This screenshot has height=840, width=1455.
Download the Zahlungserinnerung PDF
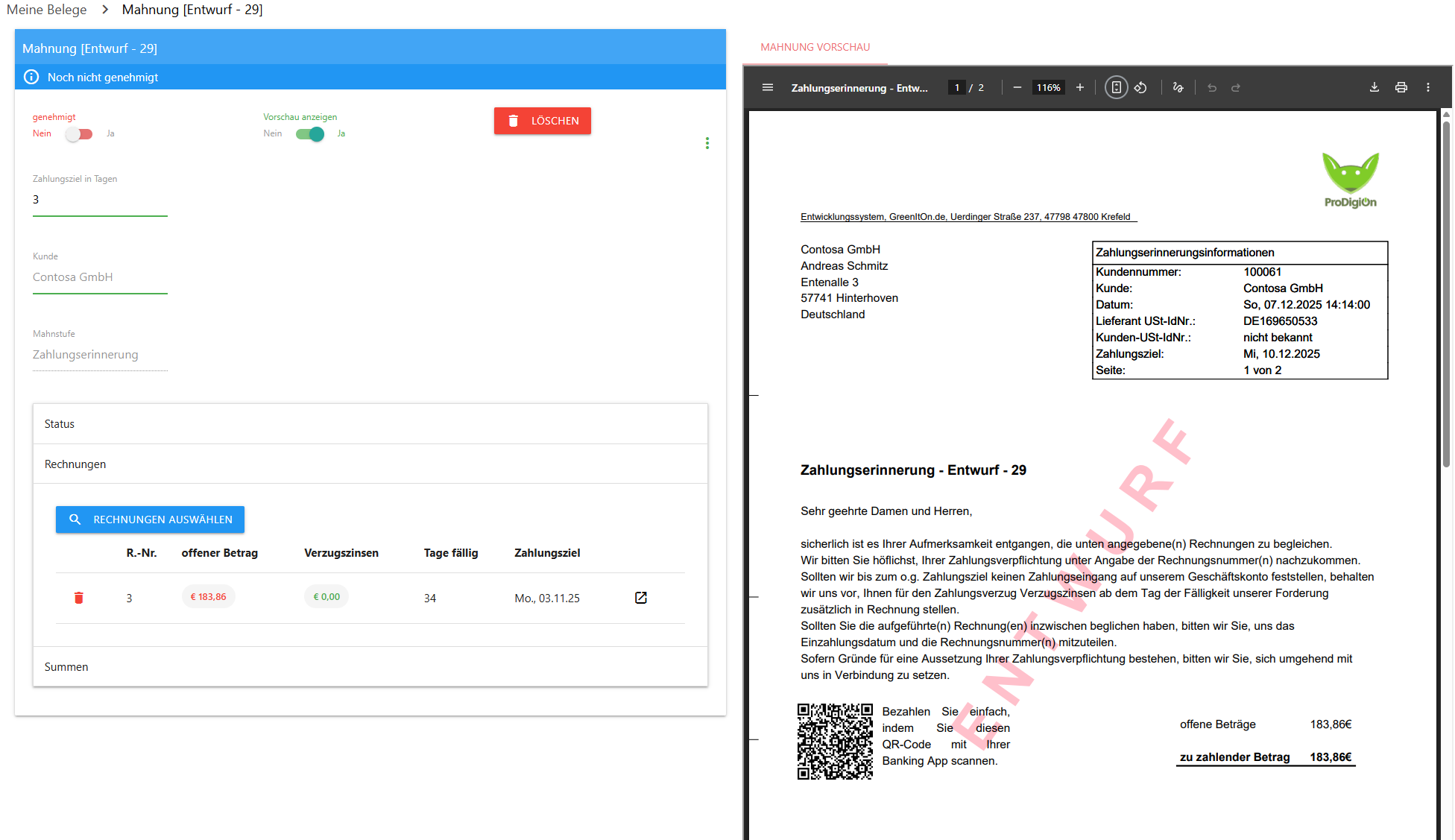click(x=1374, y=88)
